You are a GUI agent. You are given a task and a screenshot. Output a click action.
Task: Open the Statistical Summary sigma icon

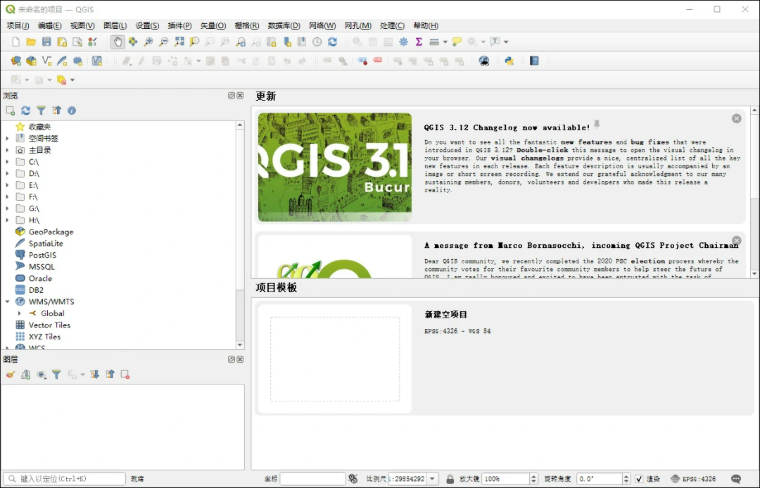pos(419,42)
